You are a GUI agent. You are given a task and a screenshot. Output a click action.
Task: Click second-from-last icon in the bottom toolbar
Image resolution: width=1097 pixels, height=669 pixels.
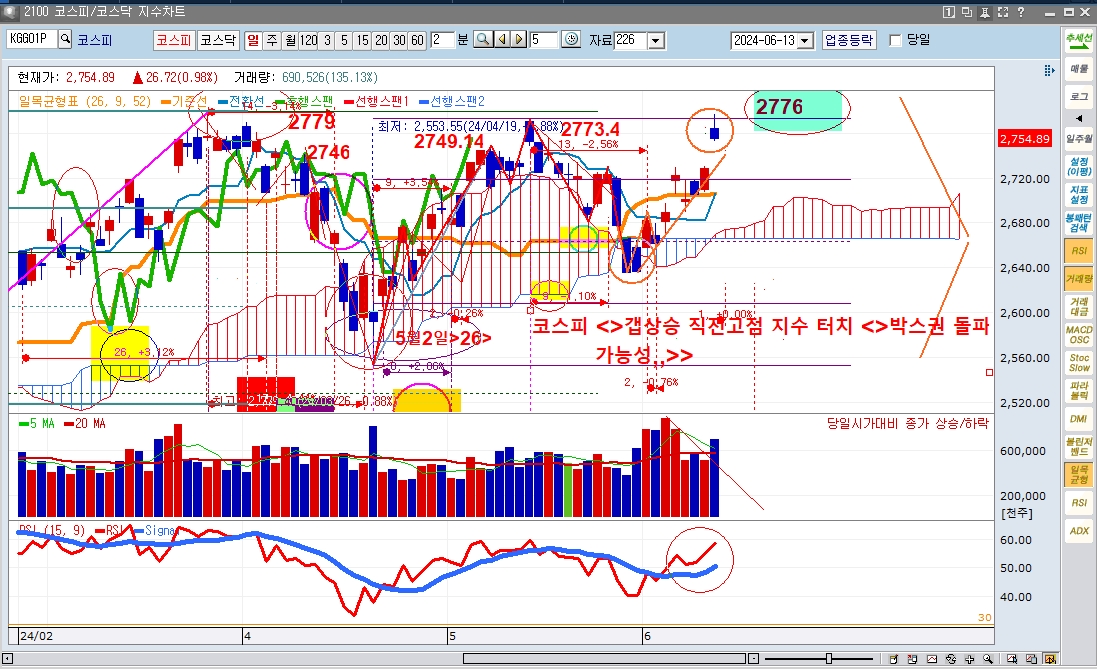point(1031,659)
